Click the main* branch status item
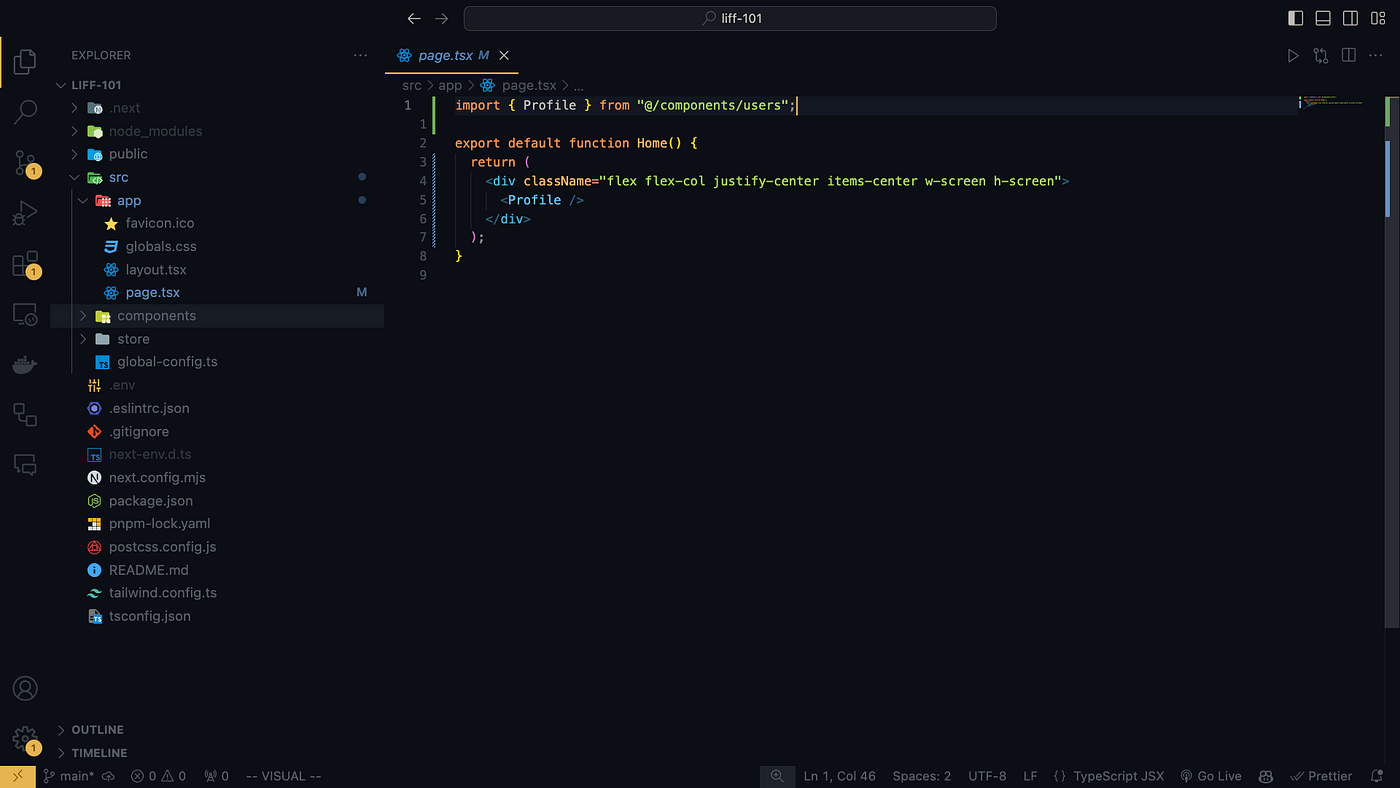Image resolution: width=1400 pixels, height=788 pixels. [68, 776]
